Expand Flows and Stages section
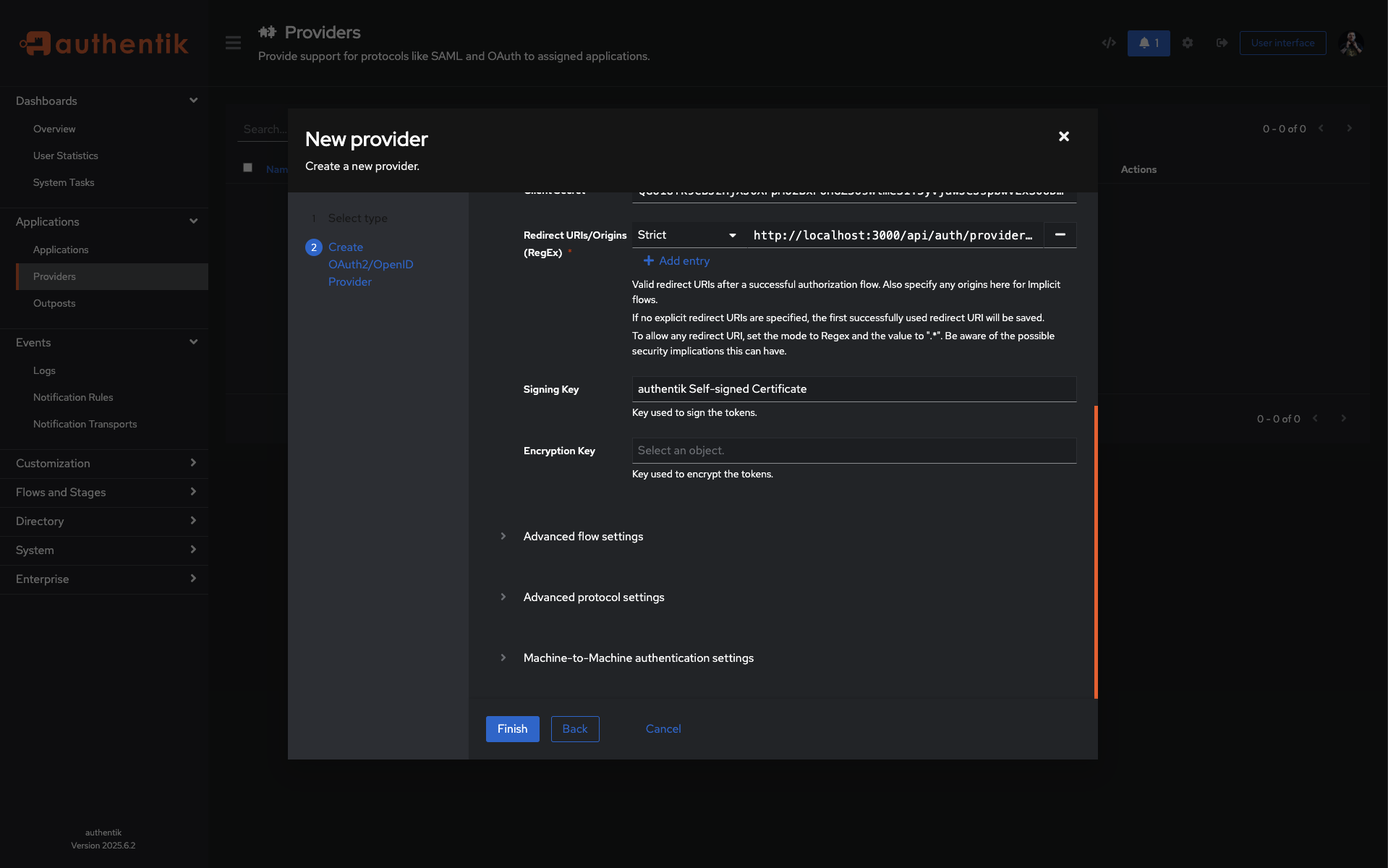Screen dimensions: 1388x868 pos(104,492)
